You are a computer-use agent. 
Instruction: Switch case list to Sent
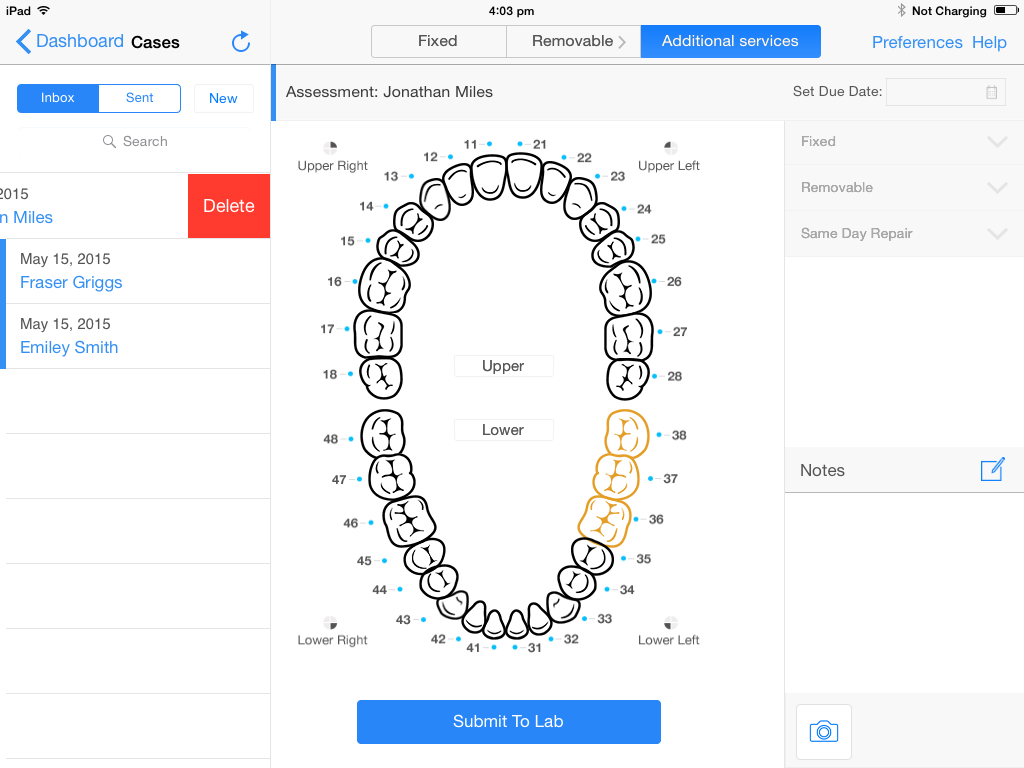(x=140, y=98)
